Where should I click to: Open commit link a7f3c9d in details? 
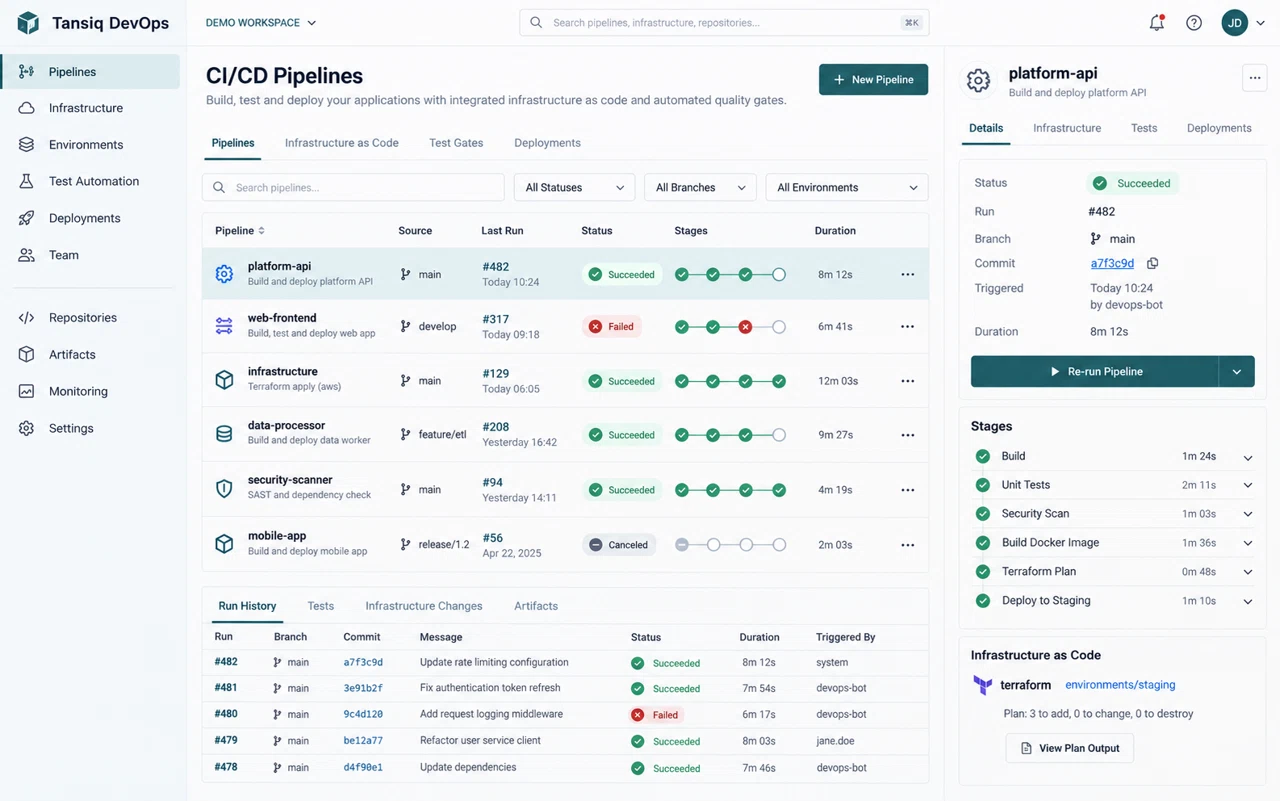(x=1112, y=264)
